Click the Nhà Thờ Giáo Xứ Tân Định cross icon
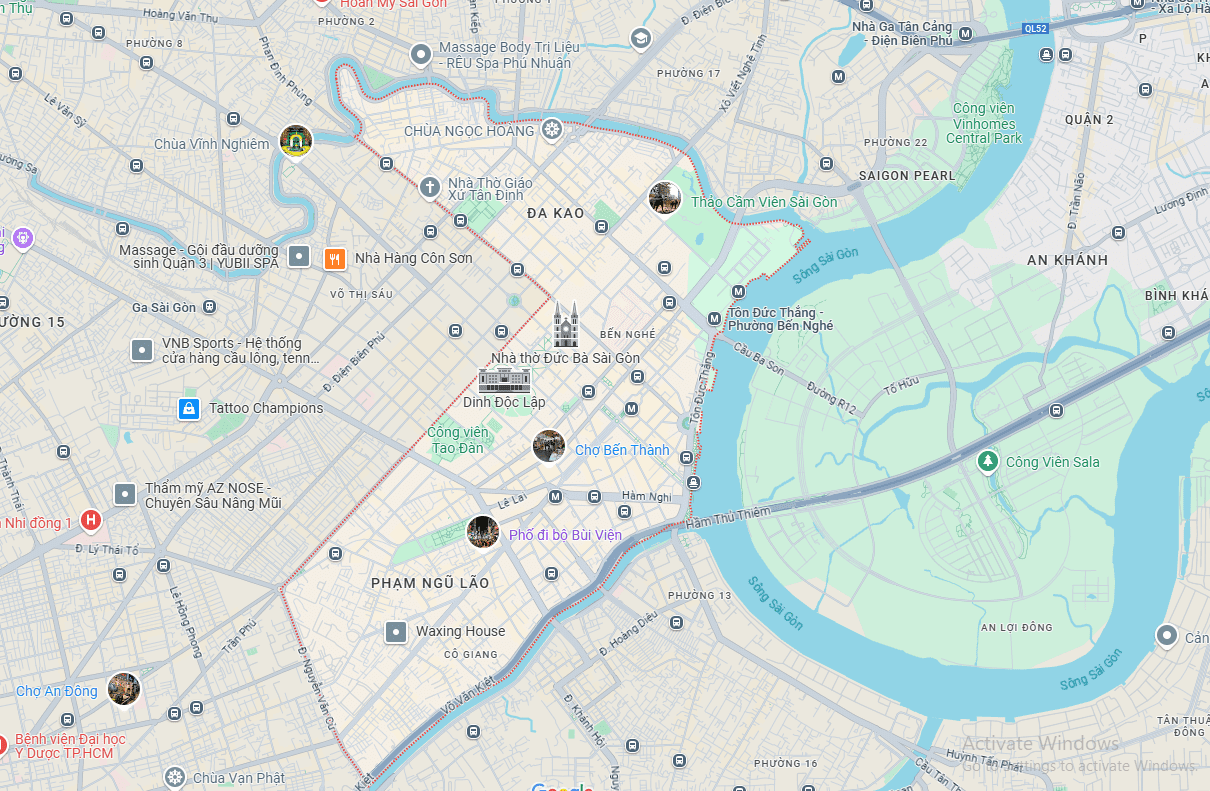 430,186
